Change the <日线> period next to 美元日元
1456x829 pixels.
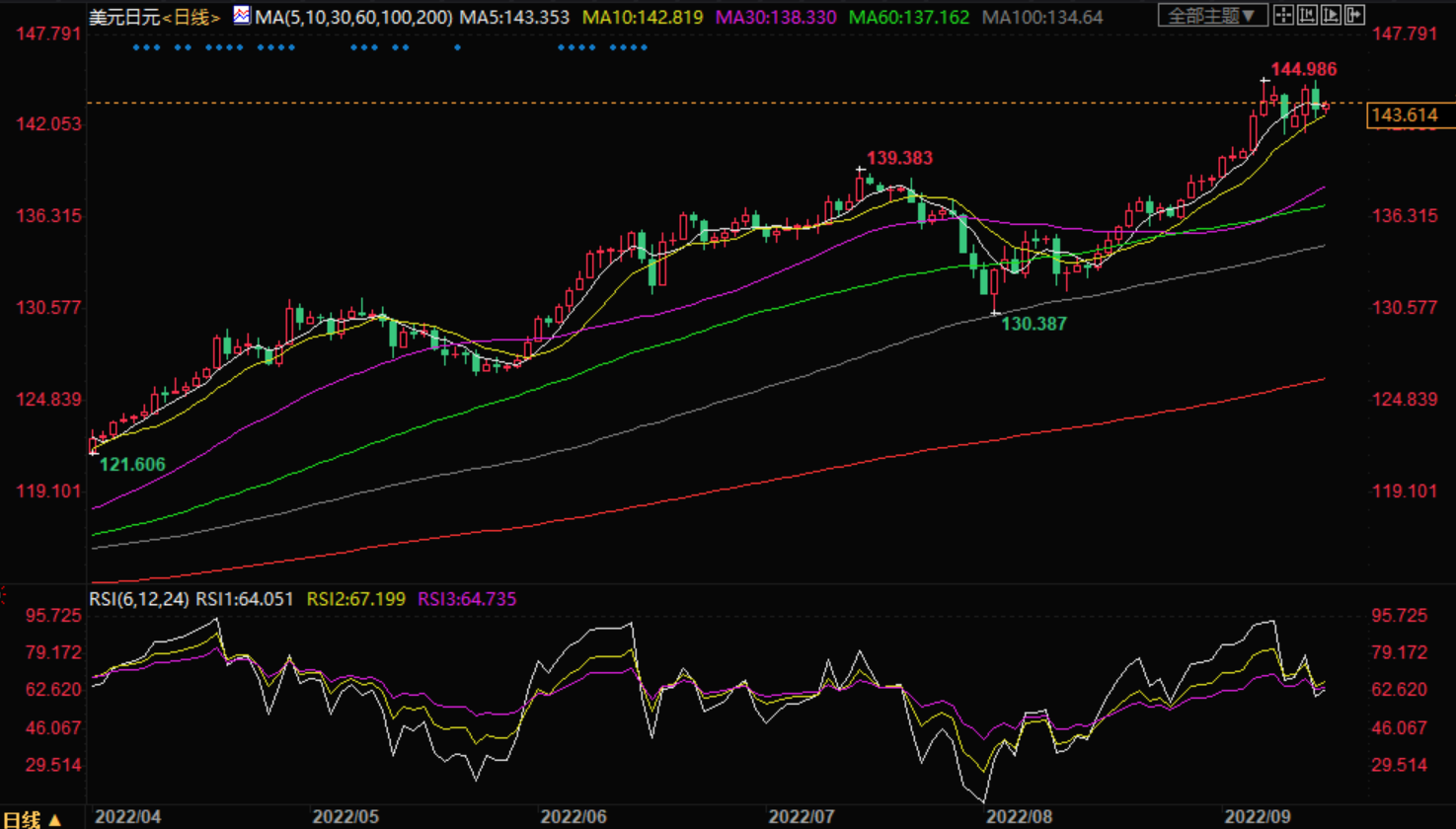coord(192,17)
